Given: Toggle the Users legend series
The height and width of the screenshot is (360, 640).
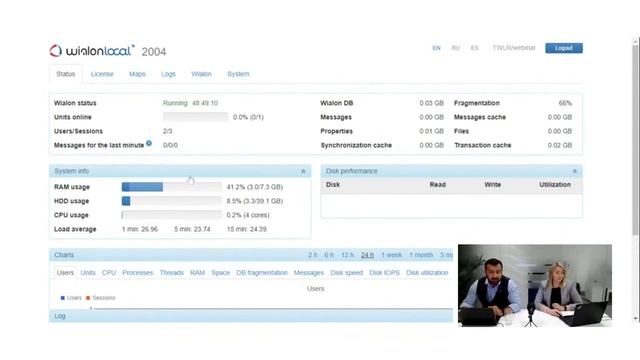Looking at the screenshot, I should click(71, 298).
